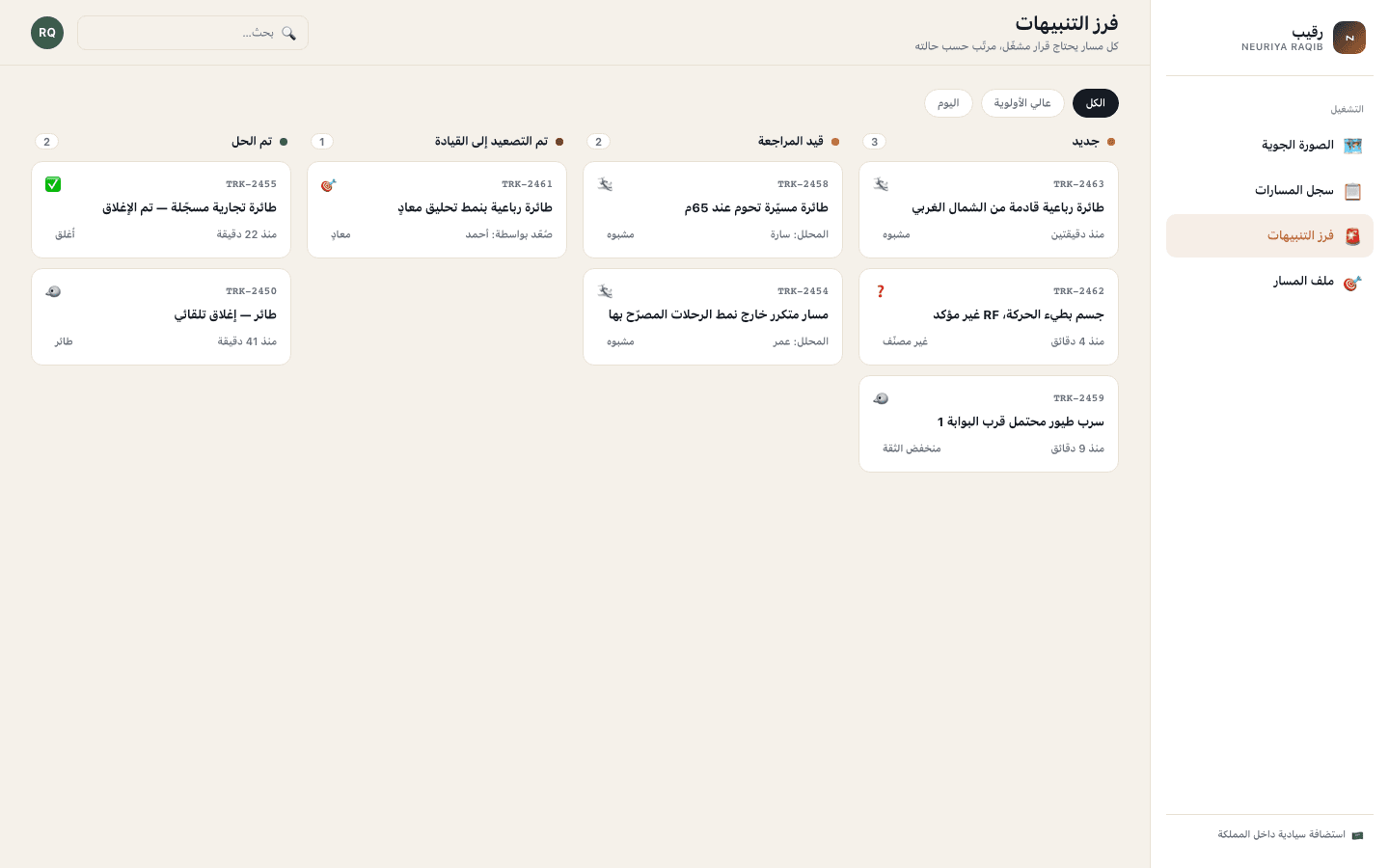This screenshot has width=1389, height=868.
Task: Filter by عالي الأولوية
Action: coord(1022,103)
